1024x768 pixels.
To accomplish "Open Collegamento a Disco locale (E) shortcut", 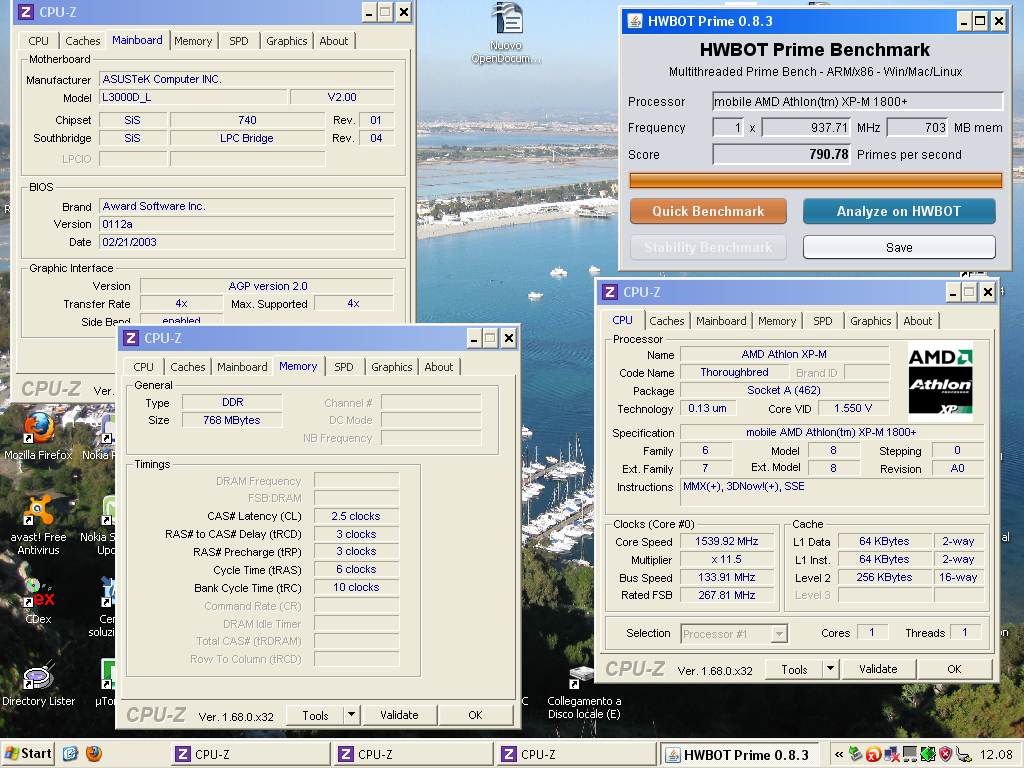I will pos(584,694).
